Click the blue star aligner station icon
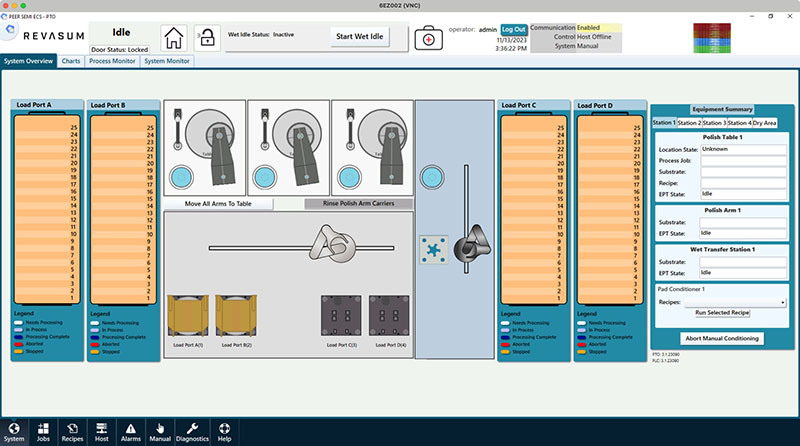 point(434,250)
